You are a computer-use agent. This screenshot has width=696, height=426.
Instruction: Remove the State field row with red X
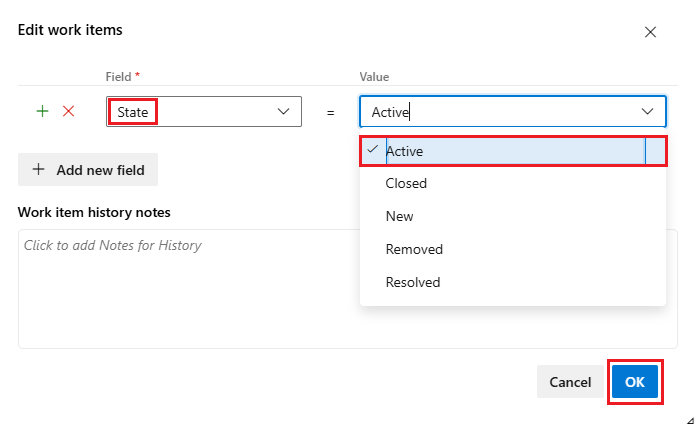pos(68,111)
